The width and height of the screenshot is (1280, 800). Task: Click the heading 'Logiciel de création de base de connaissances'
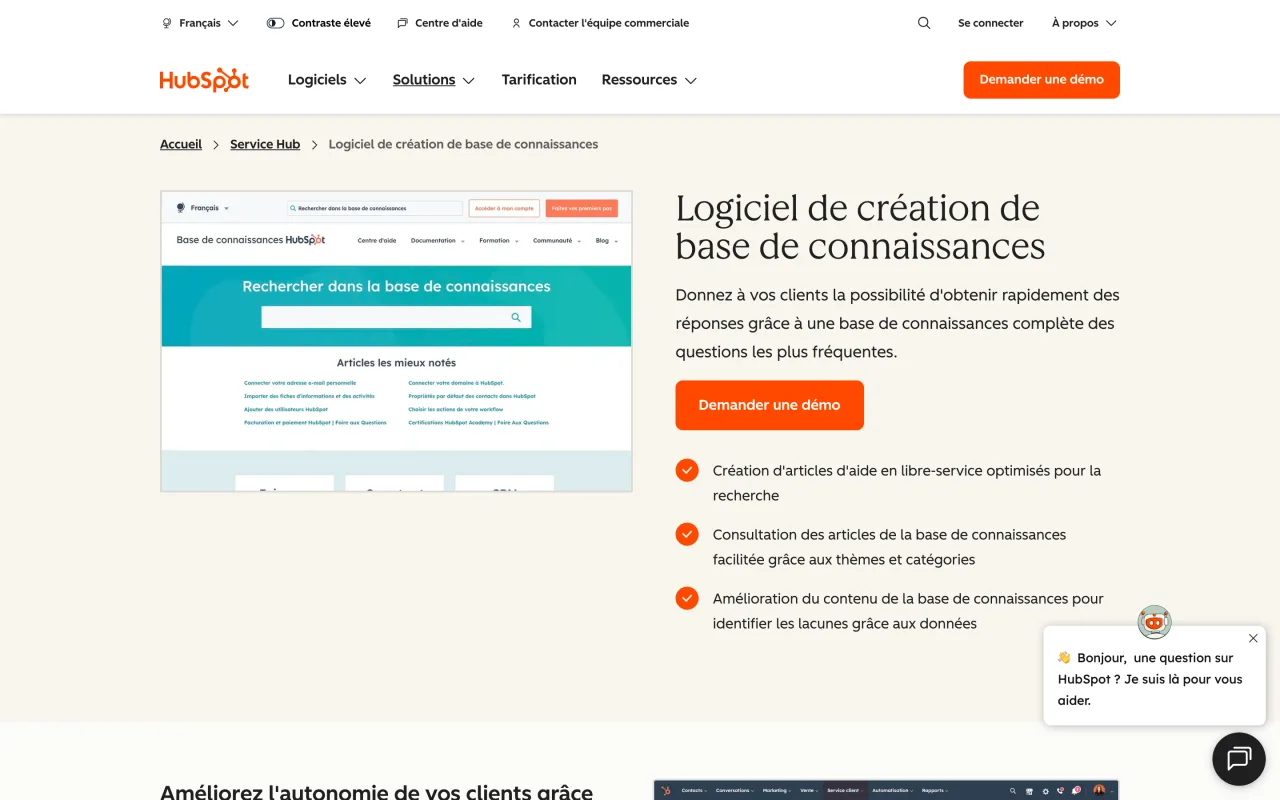click(860, 227)
